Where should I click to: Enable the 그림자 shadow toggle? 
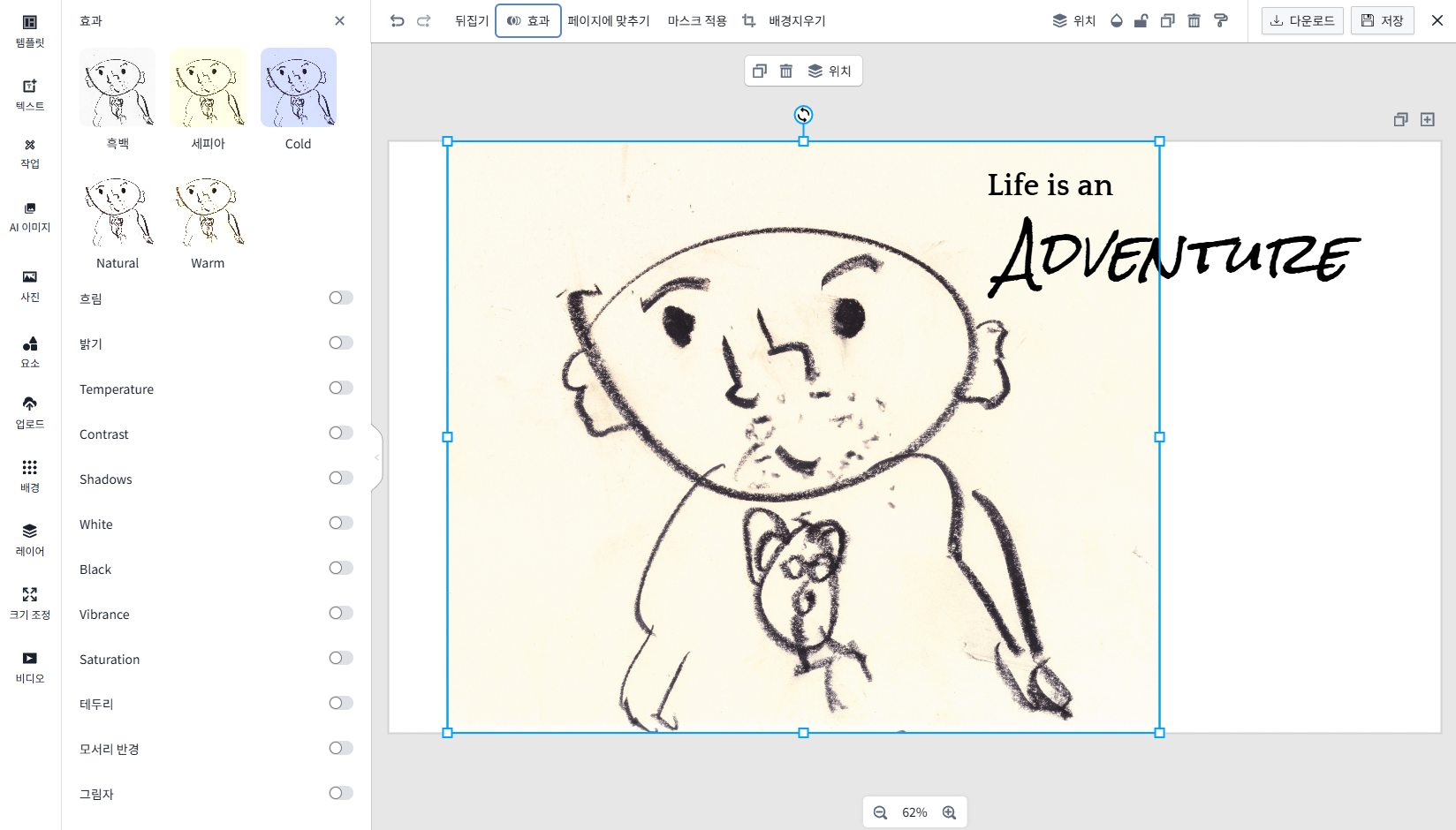tap(341, 793)
